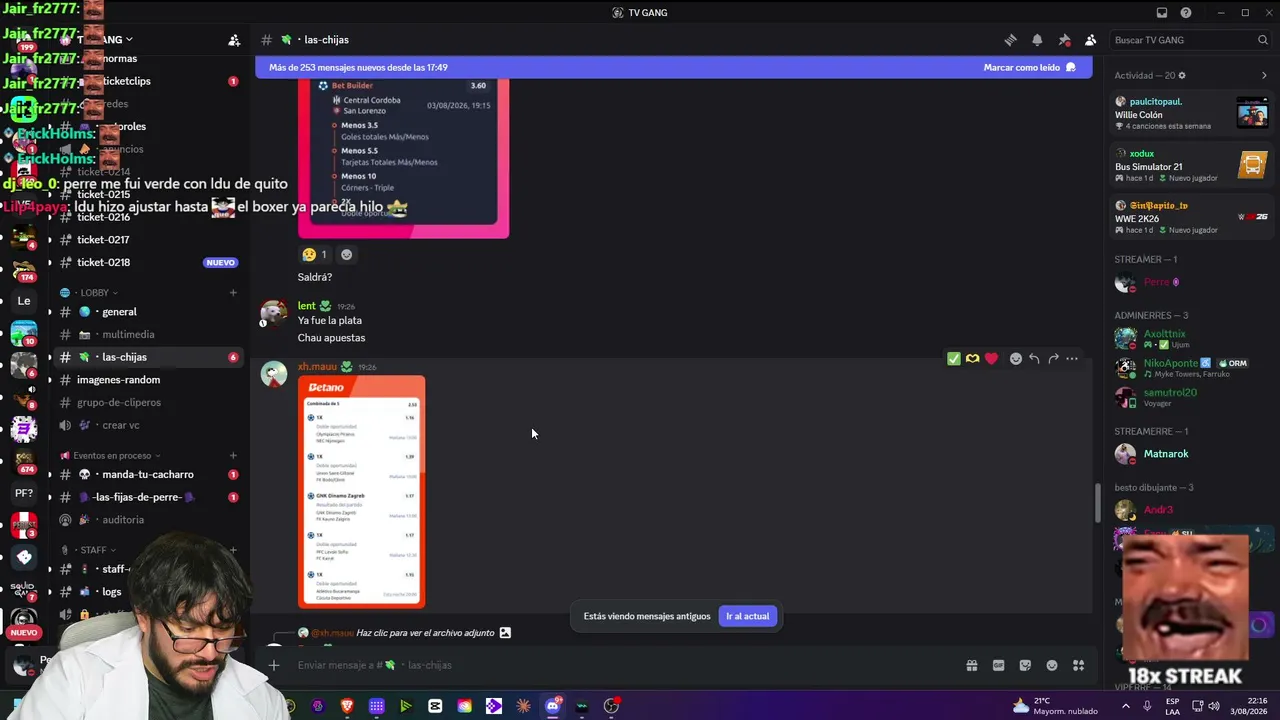The image size is (1280, 720).
Task: Open notification settings bell icon
Action: [x=1037, y=40]
